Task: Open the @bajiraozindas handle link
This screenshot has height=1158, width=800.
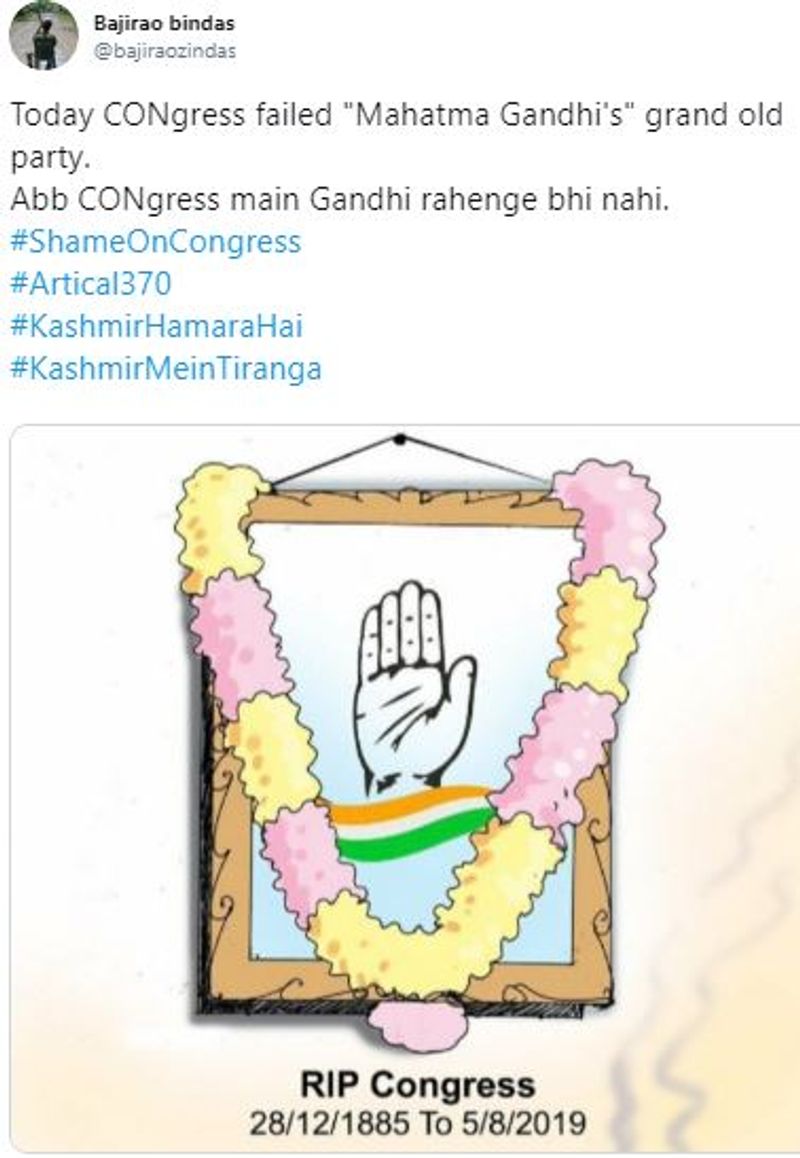Action: coord(165,51)
